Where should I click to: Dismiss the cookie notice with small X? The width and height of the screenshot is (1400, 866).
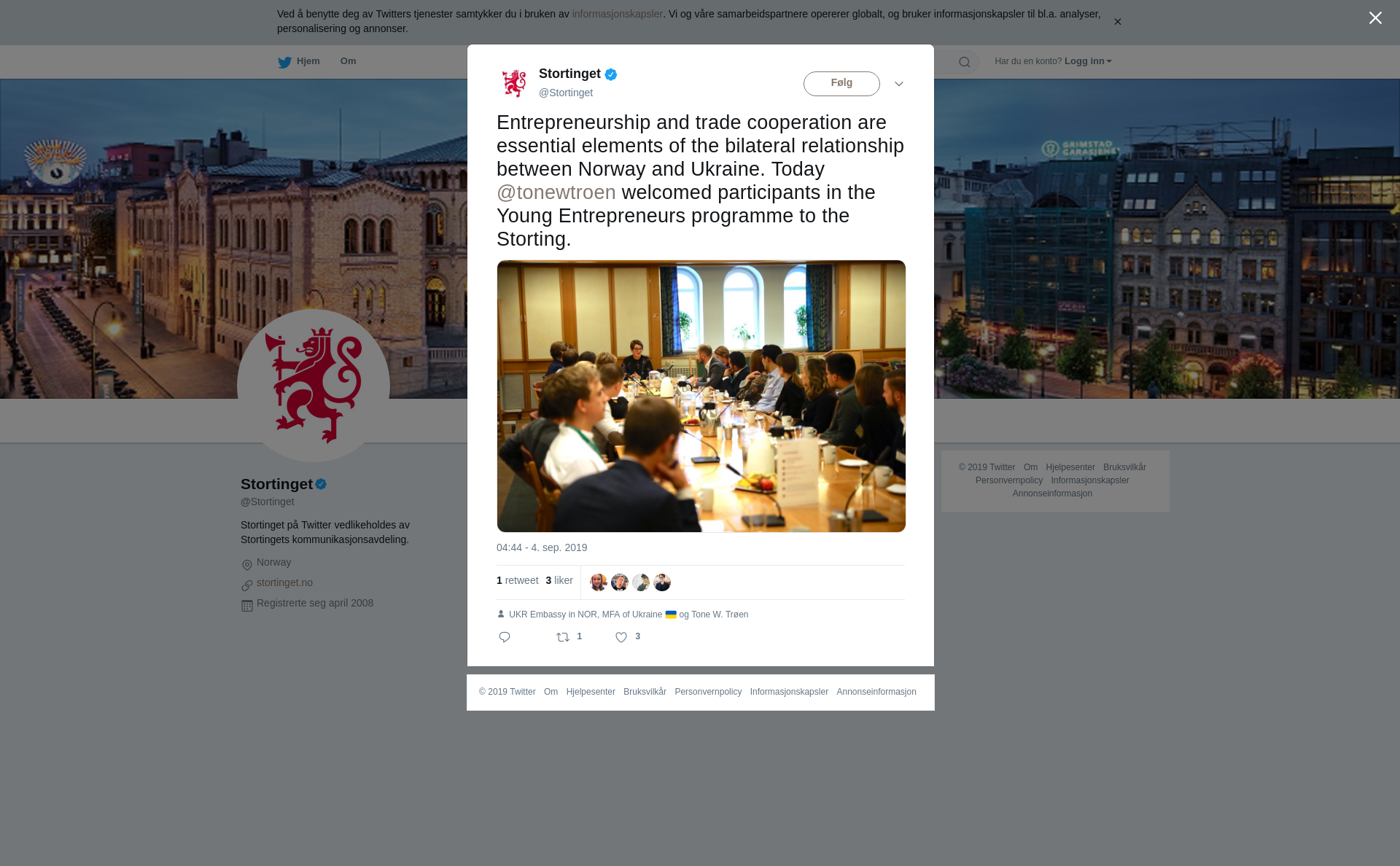click(1117, 22)
